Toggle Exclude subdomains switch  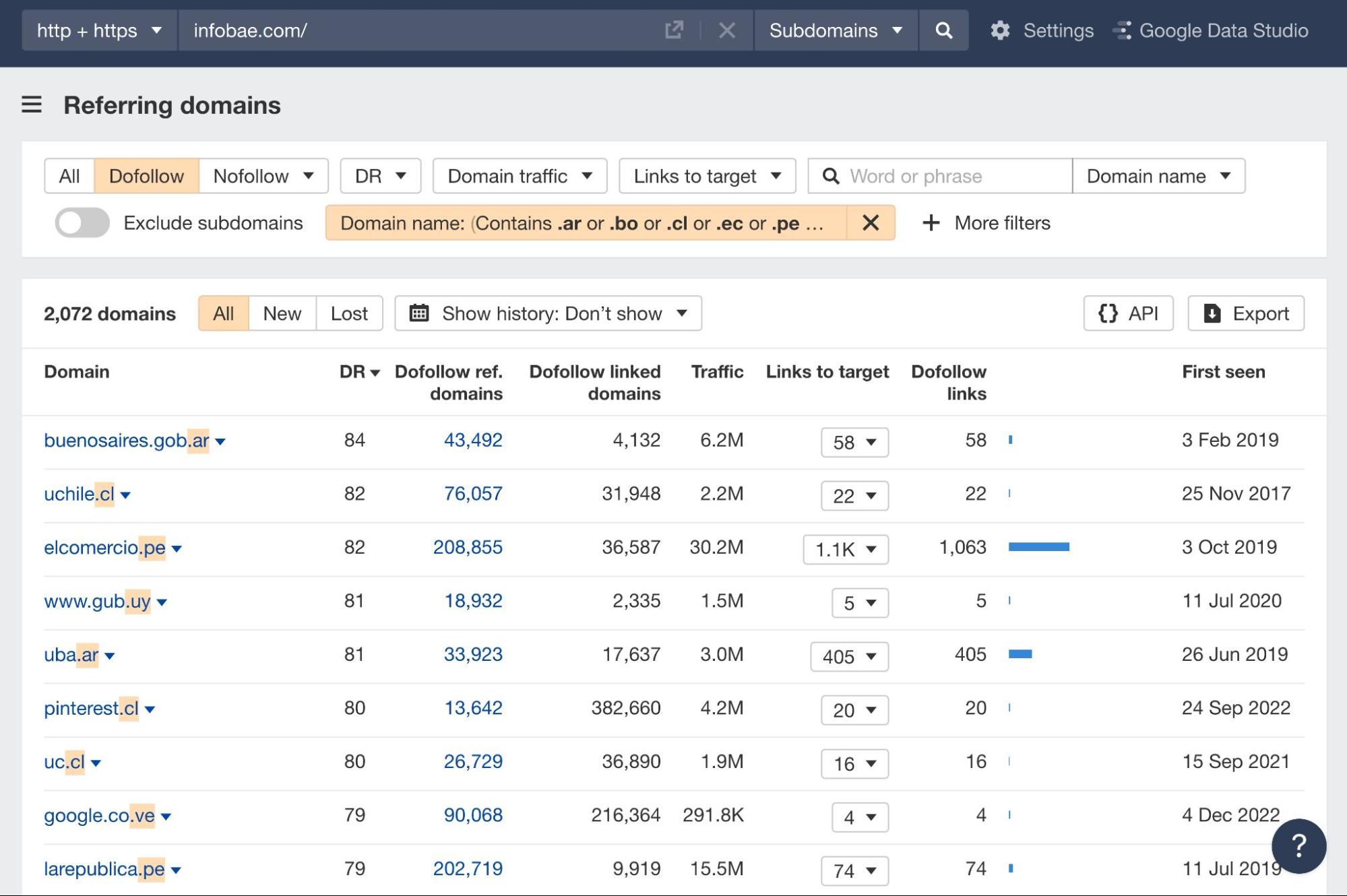click(81, 222)
